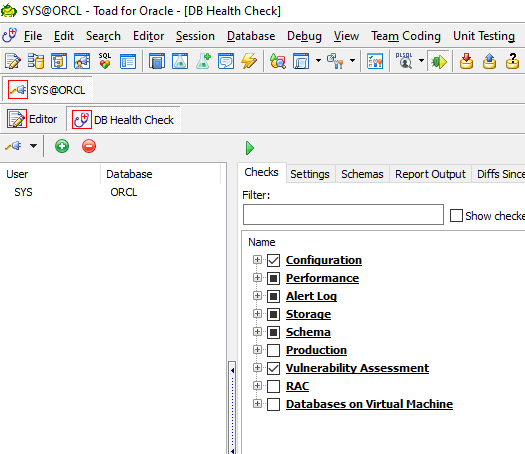Image resolution: width=525 pixels, height=454 pixels.
Task: Expand the Vulnerability Assessment tree node
Action: pos(257,368)
